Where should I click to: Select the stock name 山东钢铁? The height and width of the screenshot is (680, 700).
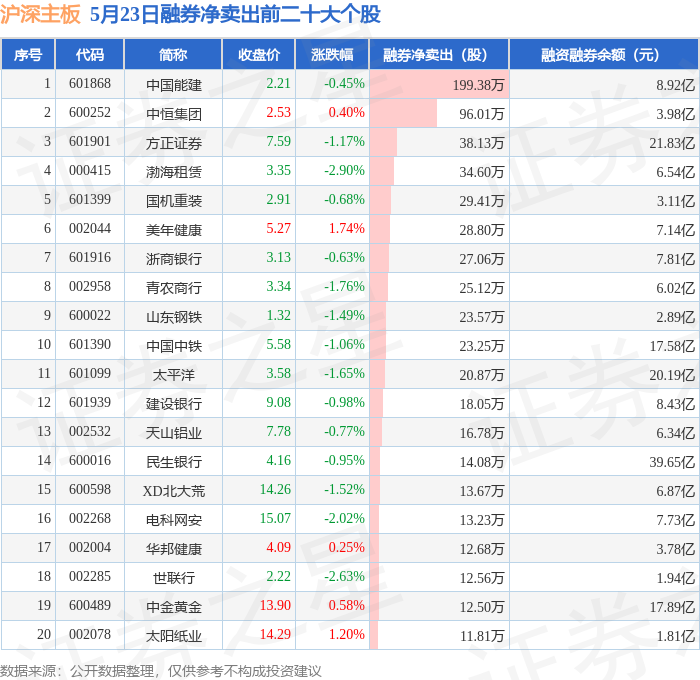coord(174,317)
